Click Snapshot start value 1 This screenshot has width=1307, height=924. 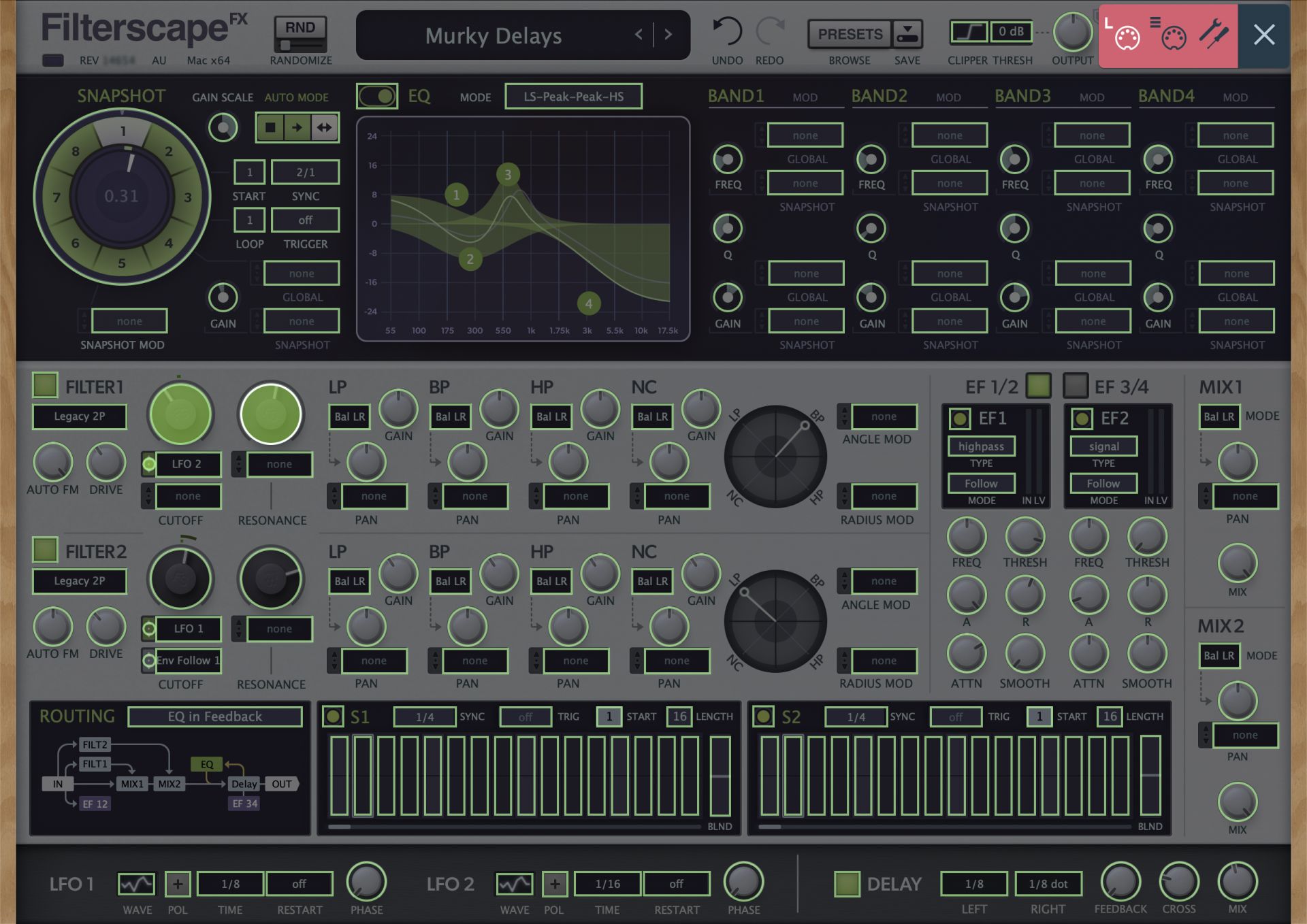[249, 172]
